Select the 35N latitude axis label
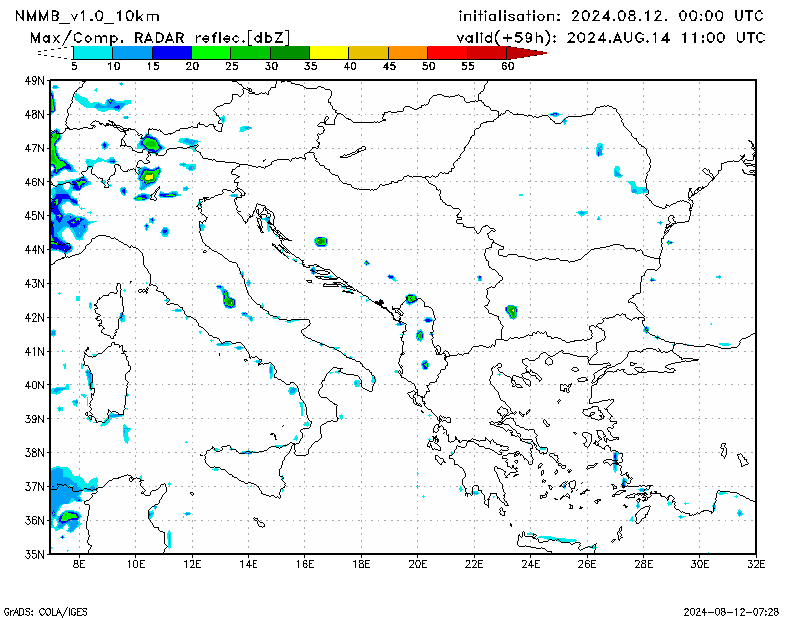800x618 pixels. [x=35, y=553]
